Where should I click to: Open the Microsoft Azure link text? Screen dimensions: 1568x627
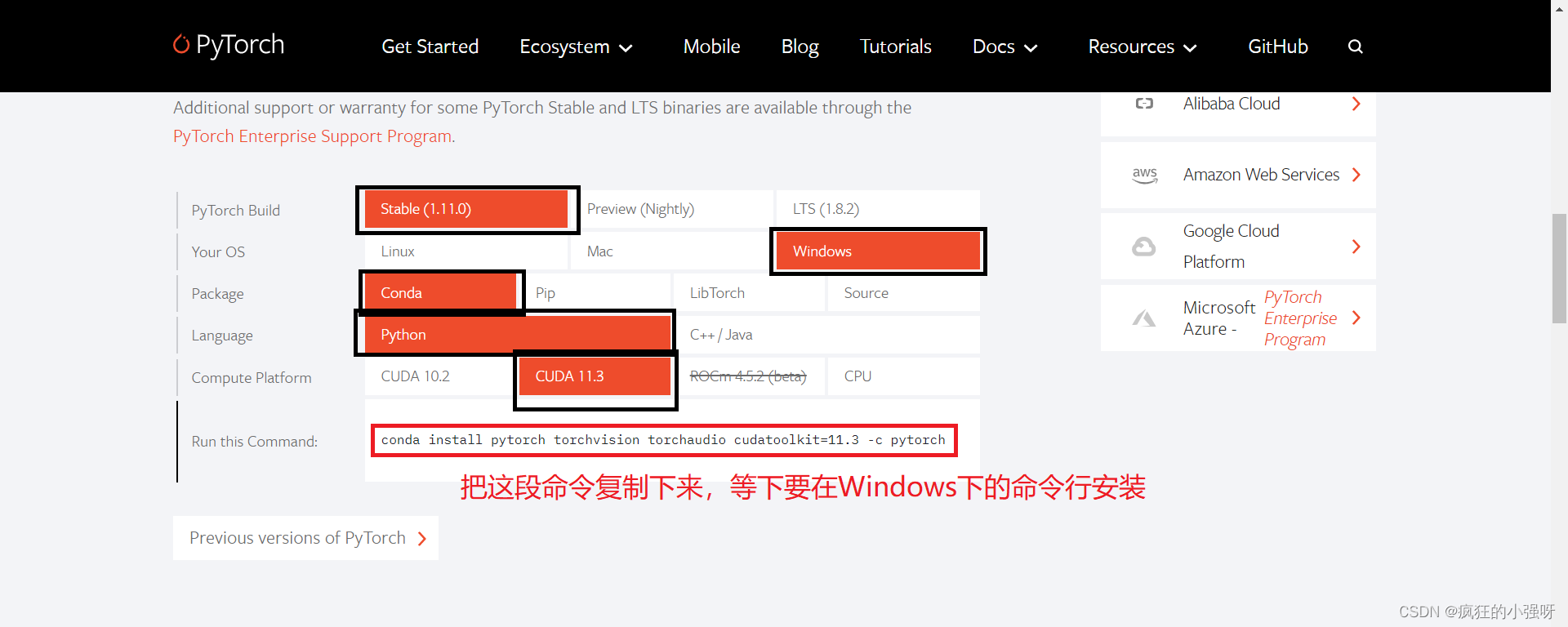click(x=1218, y=318)
